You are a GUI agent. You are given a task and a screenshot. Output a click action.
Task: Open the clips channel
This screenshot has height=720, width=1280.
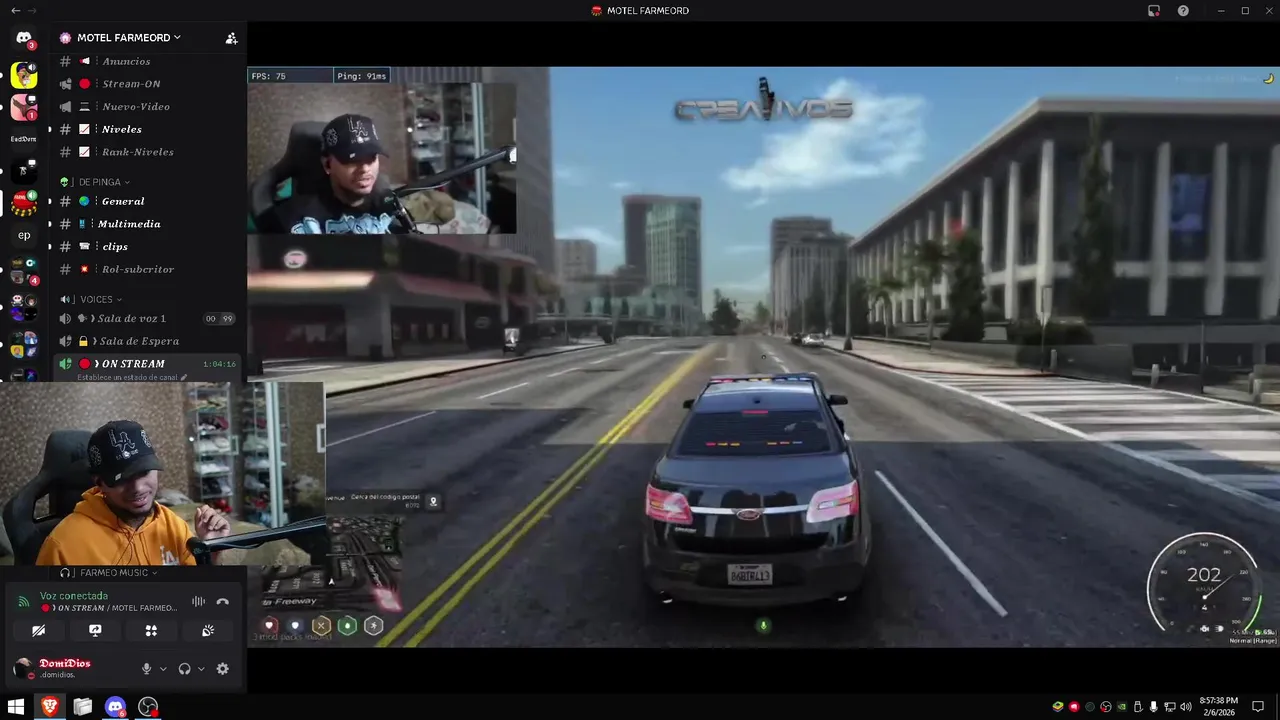149,247
